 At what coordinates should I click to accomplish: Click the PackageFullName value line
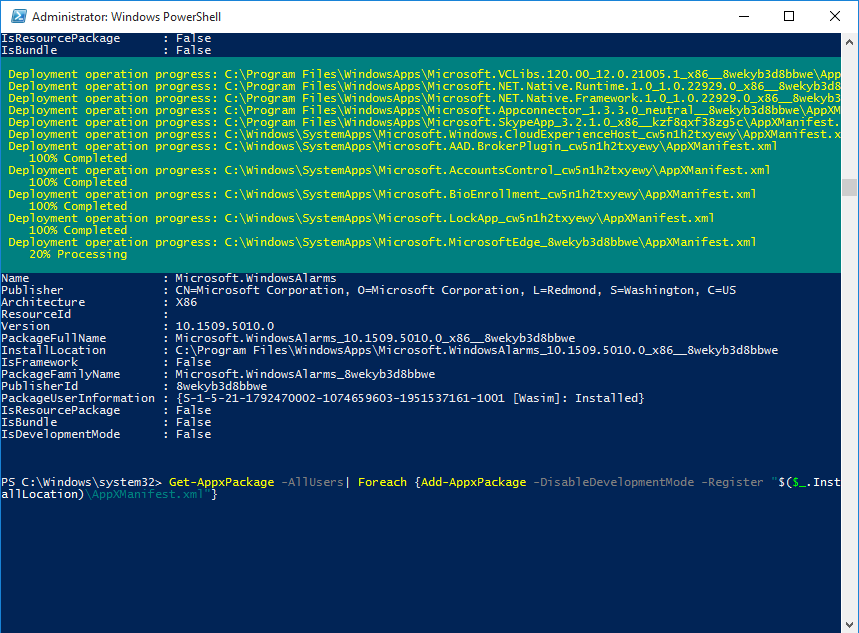pos(375,339)
